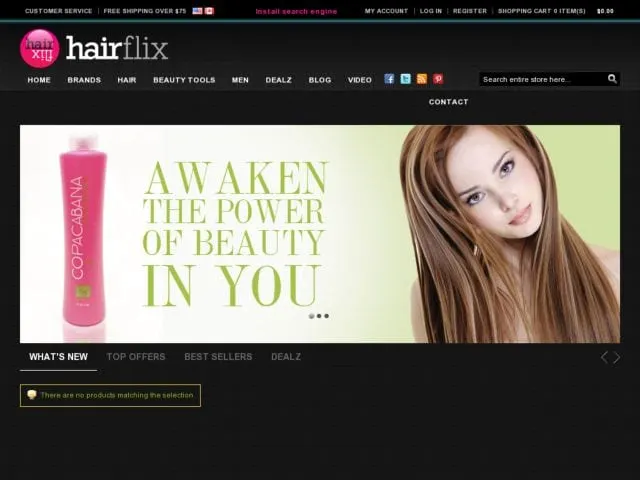Click the search magnifier icon
Screen dimensions: 640x480
tap(612, 79)
